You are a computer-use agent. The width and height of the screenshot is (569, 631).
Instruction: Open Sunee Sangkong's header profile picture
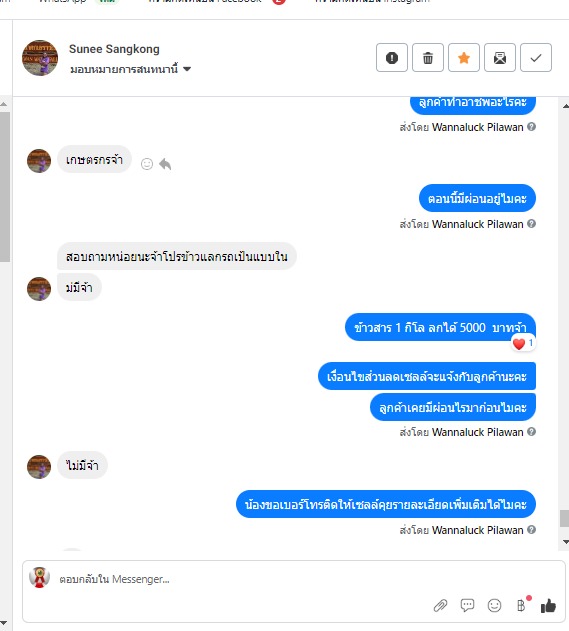click(40, 58)
